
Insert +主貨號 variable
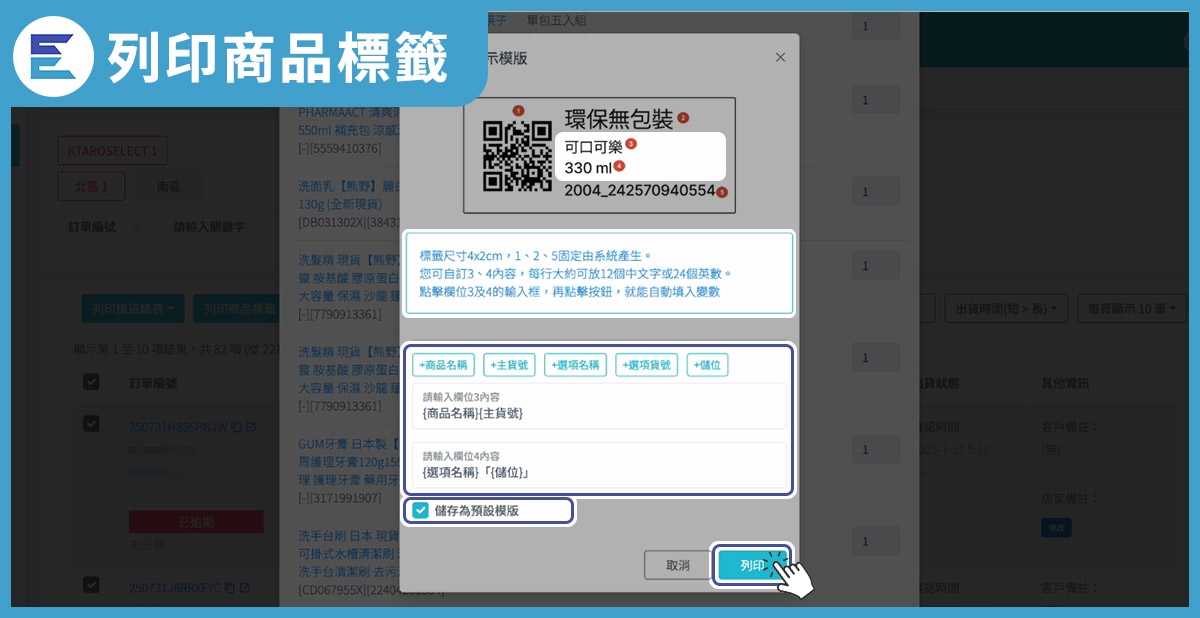coord(508,365)
